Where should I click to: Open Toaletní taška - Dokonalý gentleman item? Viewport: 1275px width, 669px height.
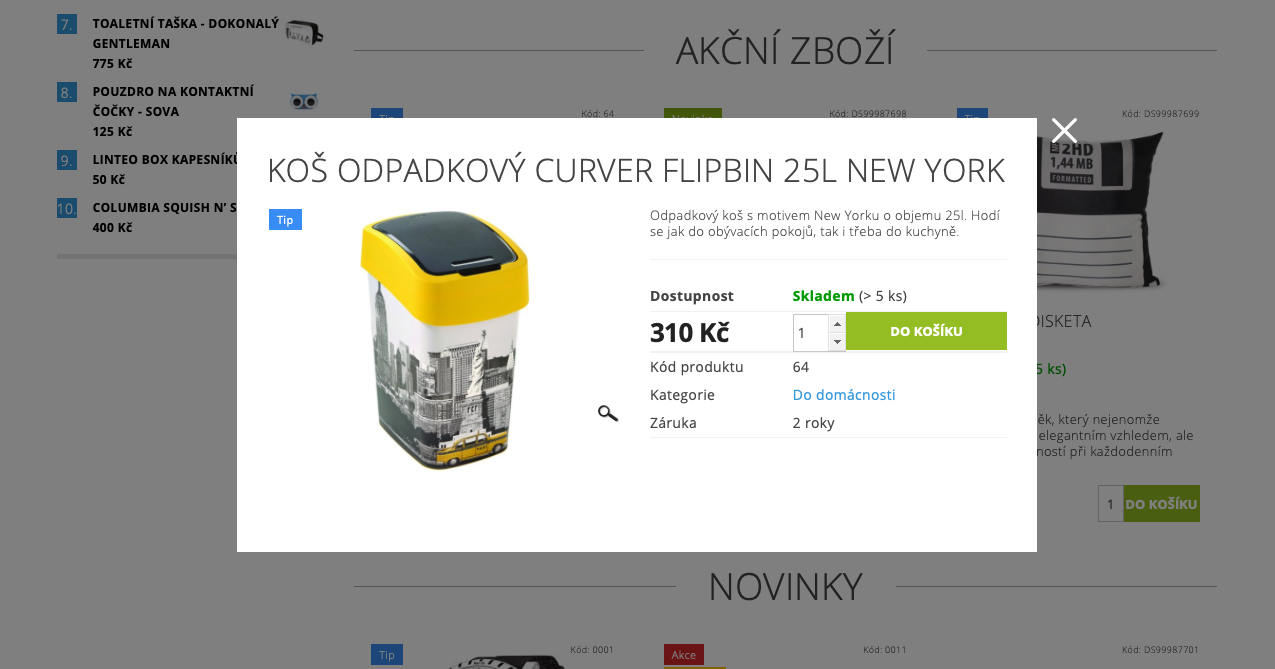tap(185, 33)
